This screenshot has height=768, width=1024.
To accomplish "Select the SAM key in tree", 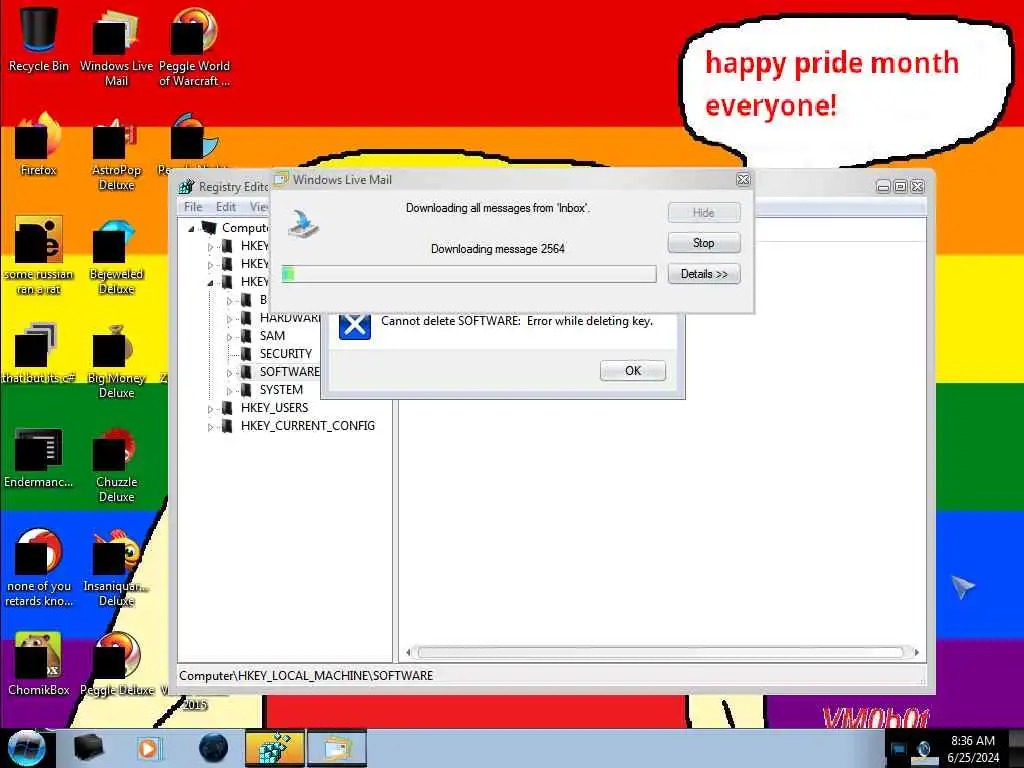I will [272, 336].
